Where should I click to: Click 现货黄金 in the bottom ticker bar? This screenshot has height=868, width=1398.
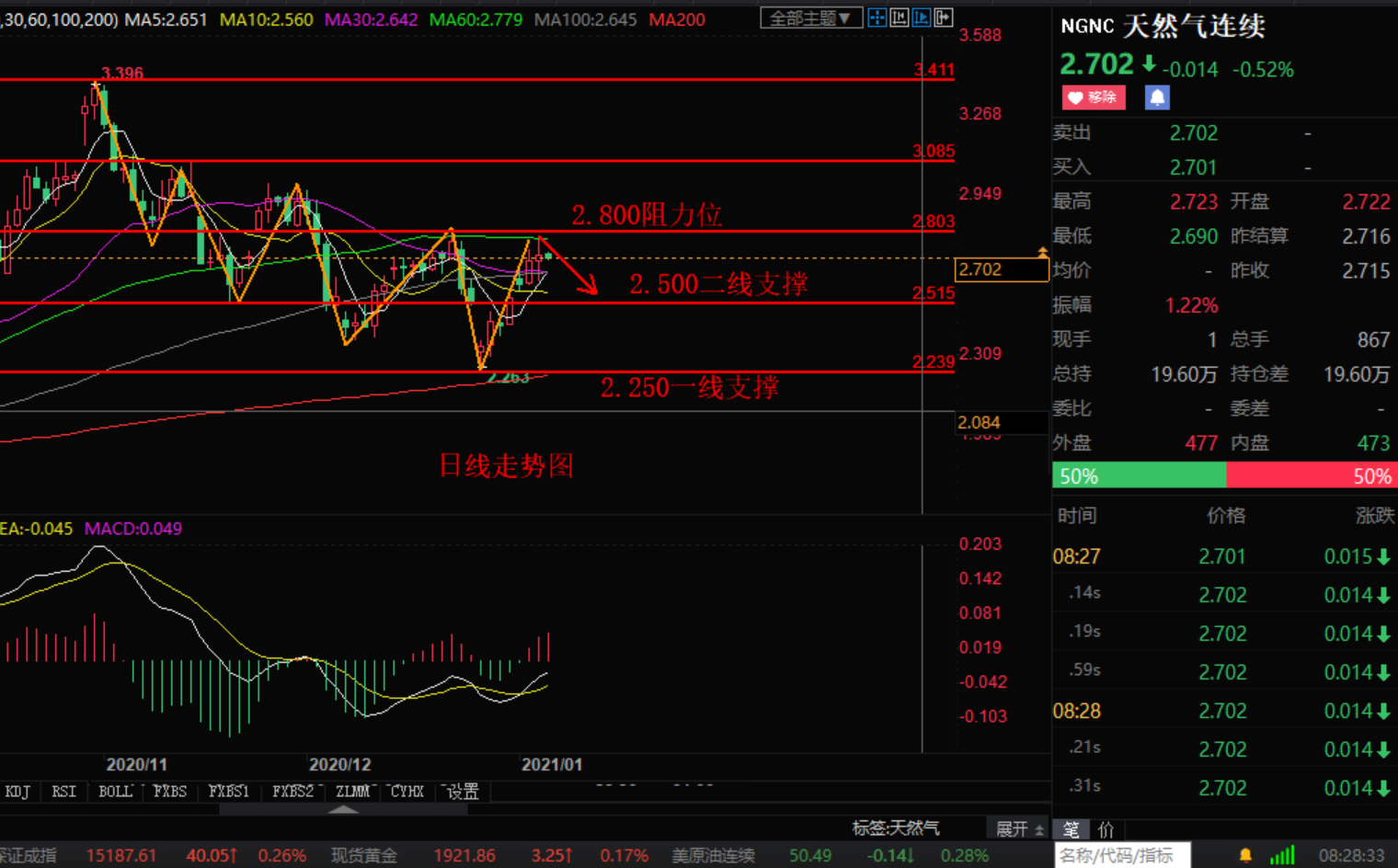pyautogui.click(x=363, y=854)
